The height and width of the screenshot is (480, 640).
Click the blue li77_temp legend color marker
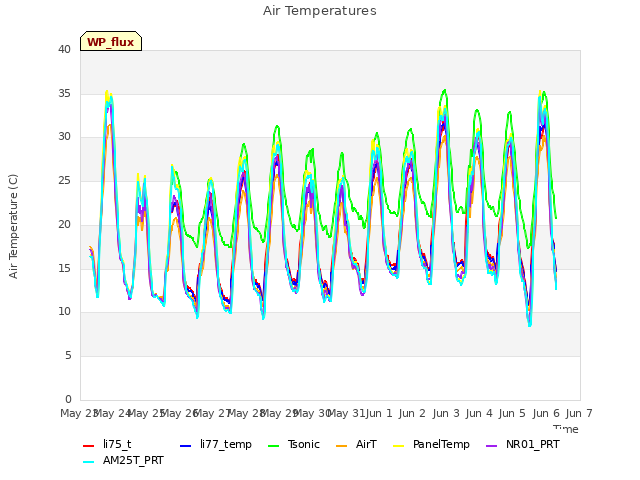point(186,446)
